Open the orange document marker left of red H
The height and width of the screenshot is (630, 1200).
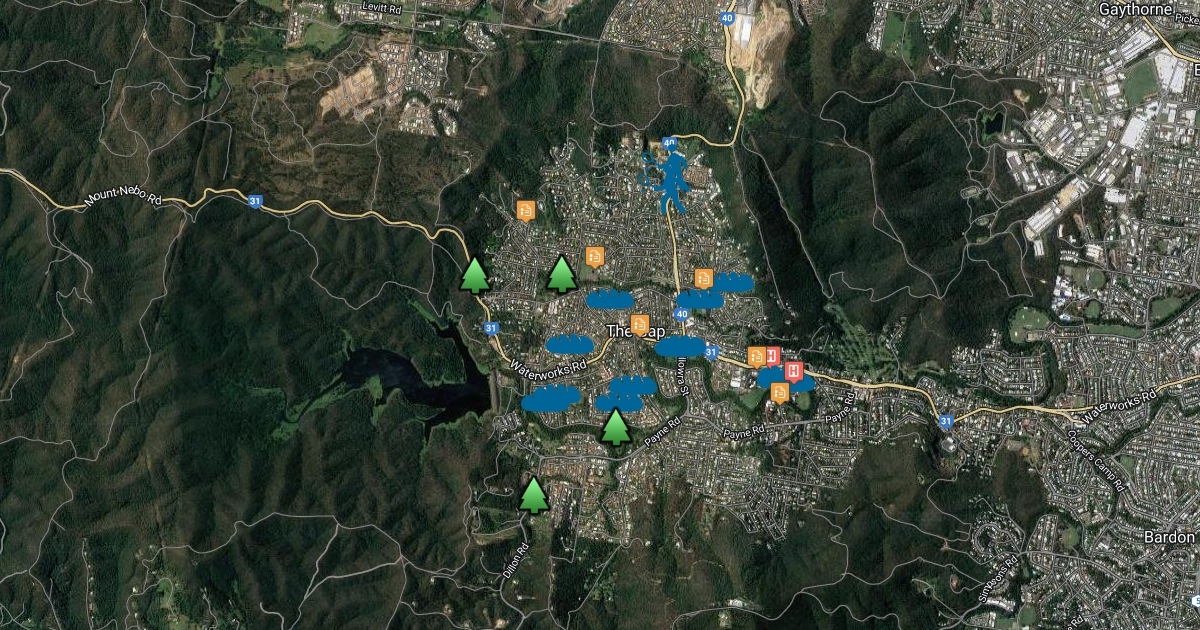tap(757, 355)
